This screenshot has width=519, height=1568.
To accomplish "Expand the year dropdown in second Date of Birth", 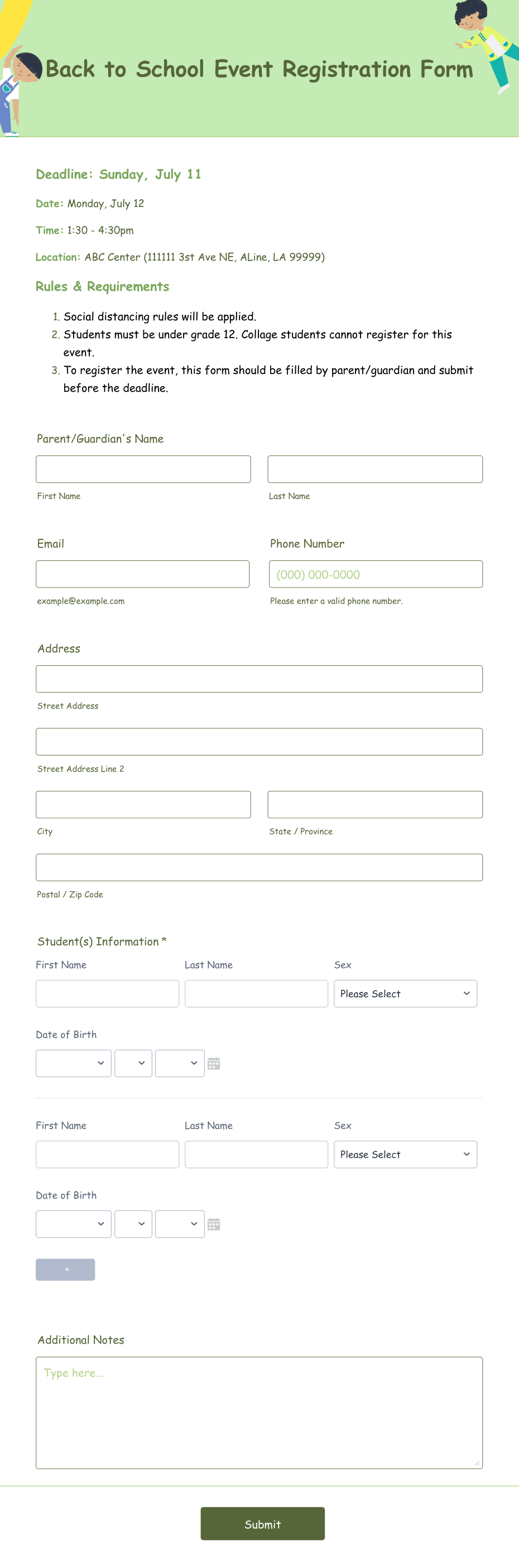I will point(180,1224).
